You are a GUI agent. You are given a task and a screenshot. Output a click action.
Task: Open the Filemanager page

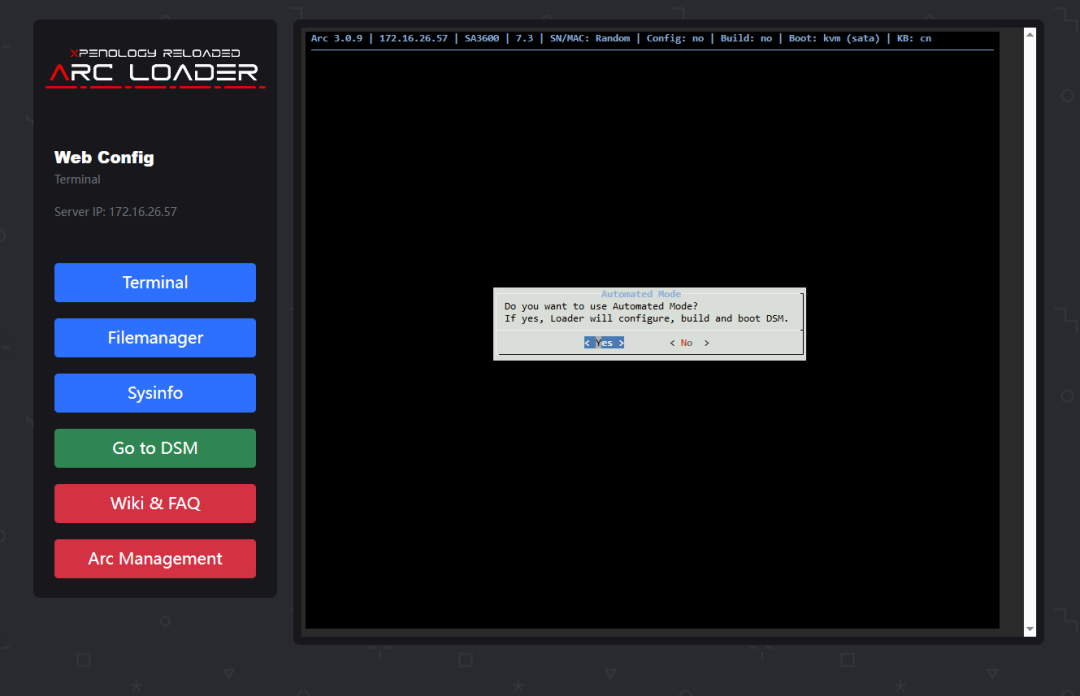(x=155, y=338)
